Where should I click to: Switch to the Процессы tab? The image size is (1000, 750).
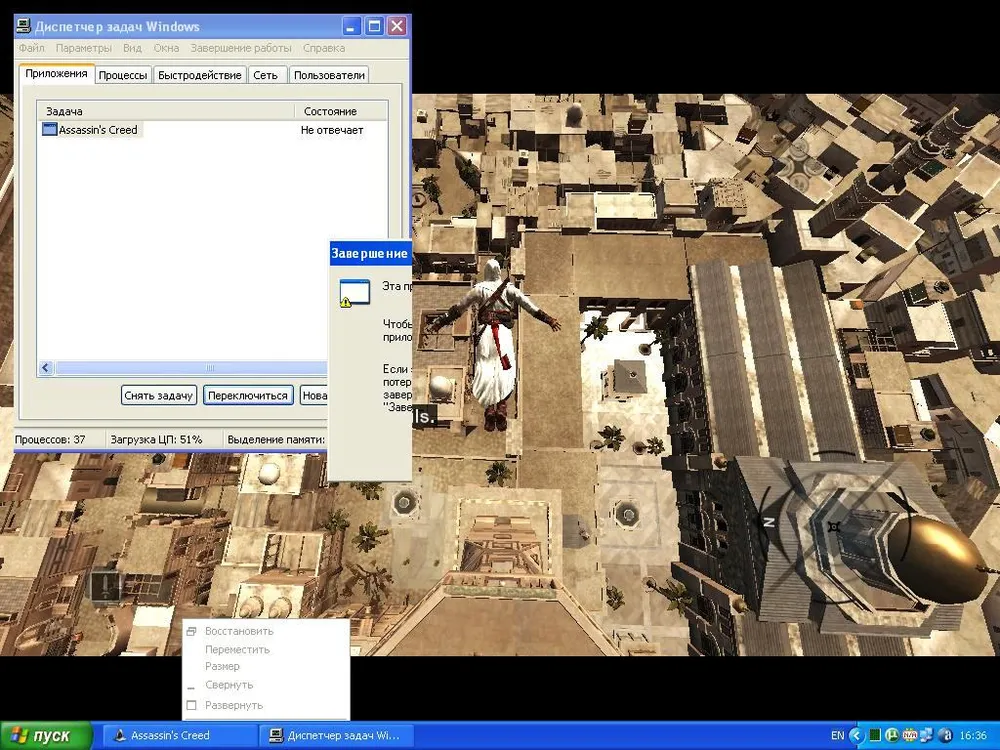pos(123,75)
